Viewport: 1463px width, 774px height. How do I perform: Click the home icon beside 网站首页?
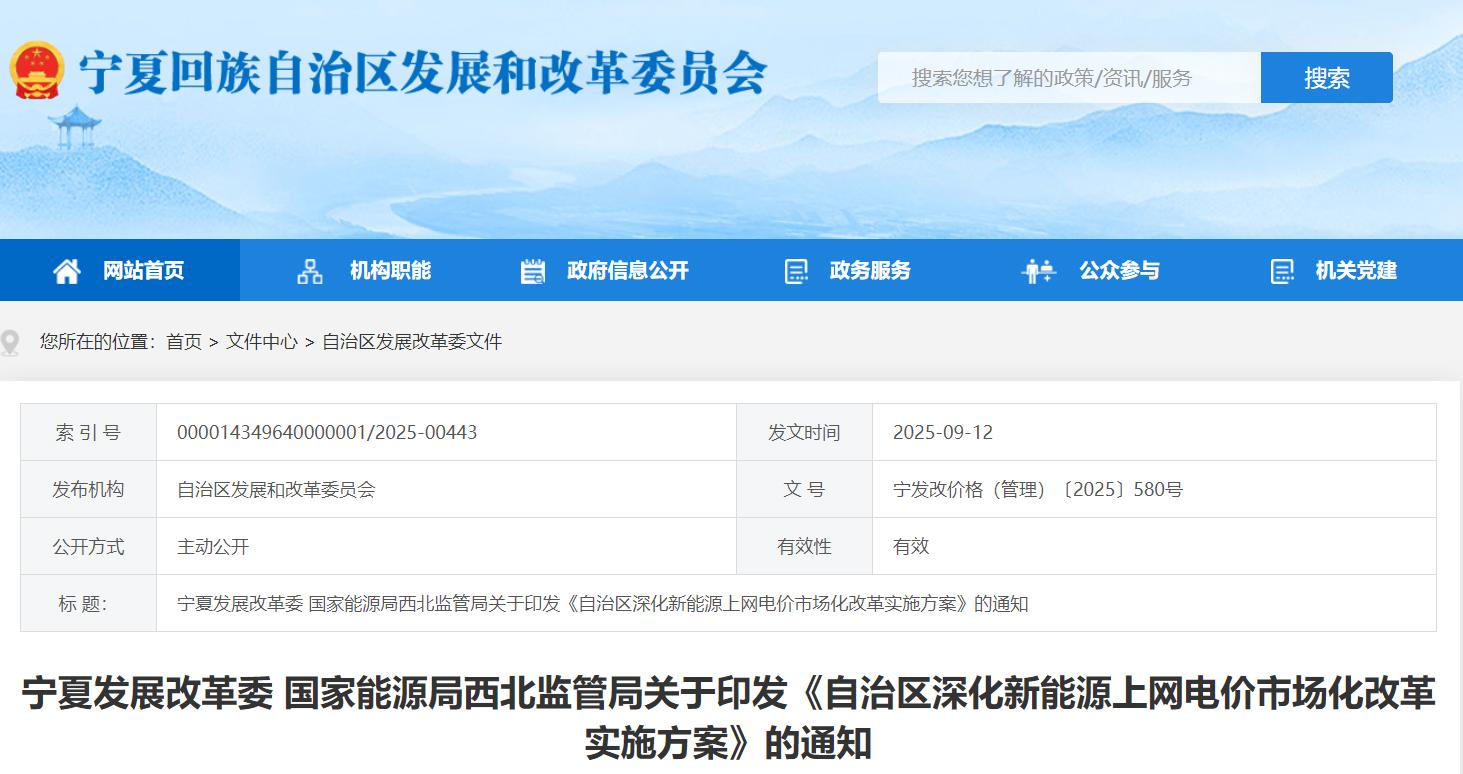coord(67,271)
